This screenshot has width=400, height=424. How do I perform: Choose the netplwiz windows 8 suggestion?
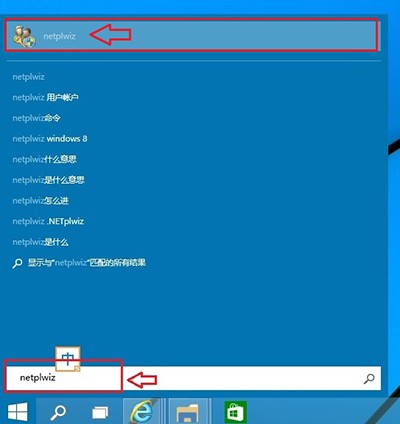50,139
